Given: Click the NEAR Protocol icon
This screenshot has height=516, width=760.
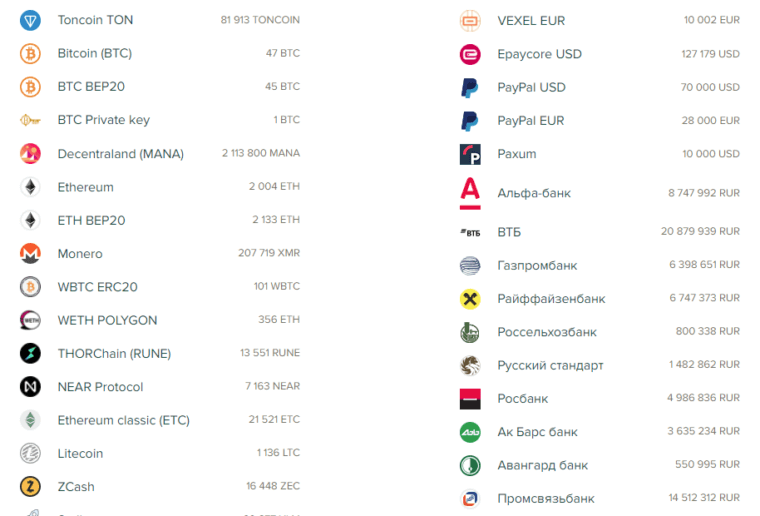Looking at the screenshot, I should (30, 387).
